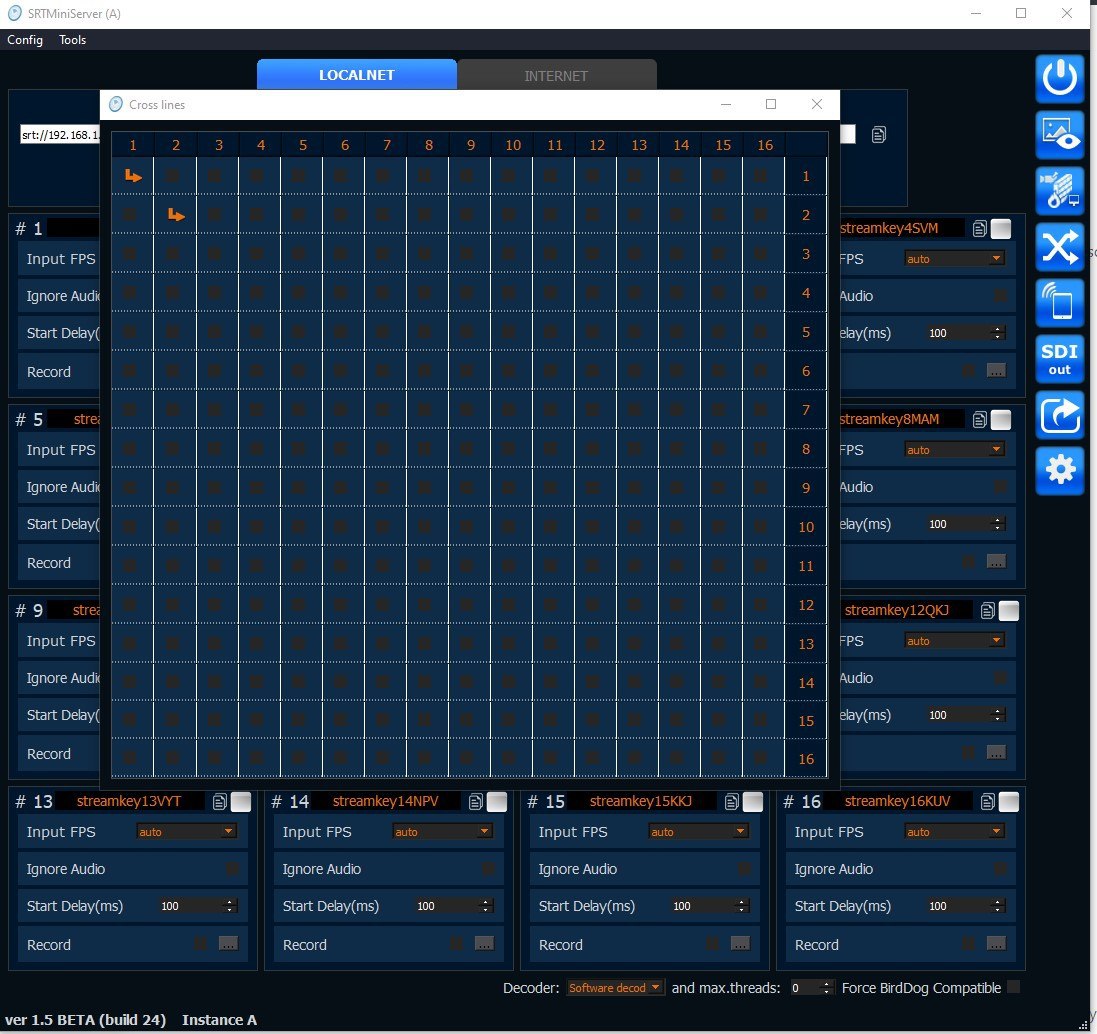Copy streamkey12QKJ with its copy icon

(987, 611)
